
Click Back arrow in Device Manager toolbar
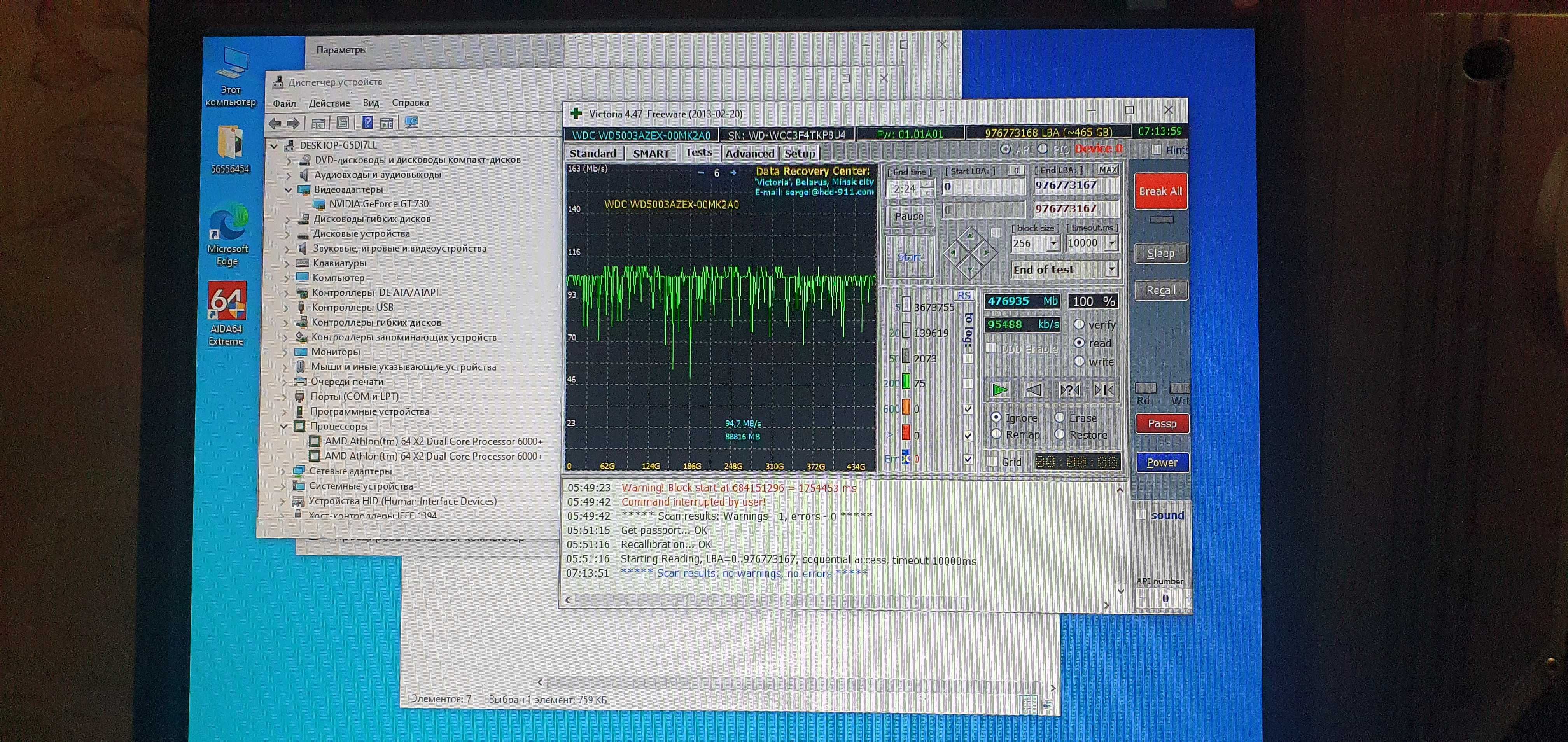(275, 124)
